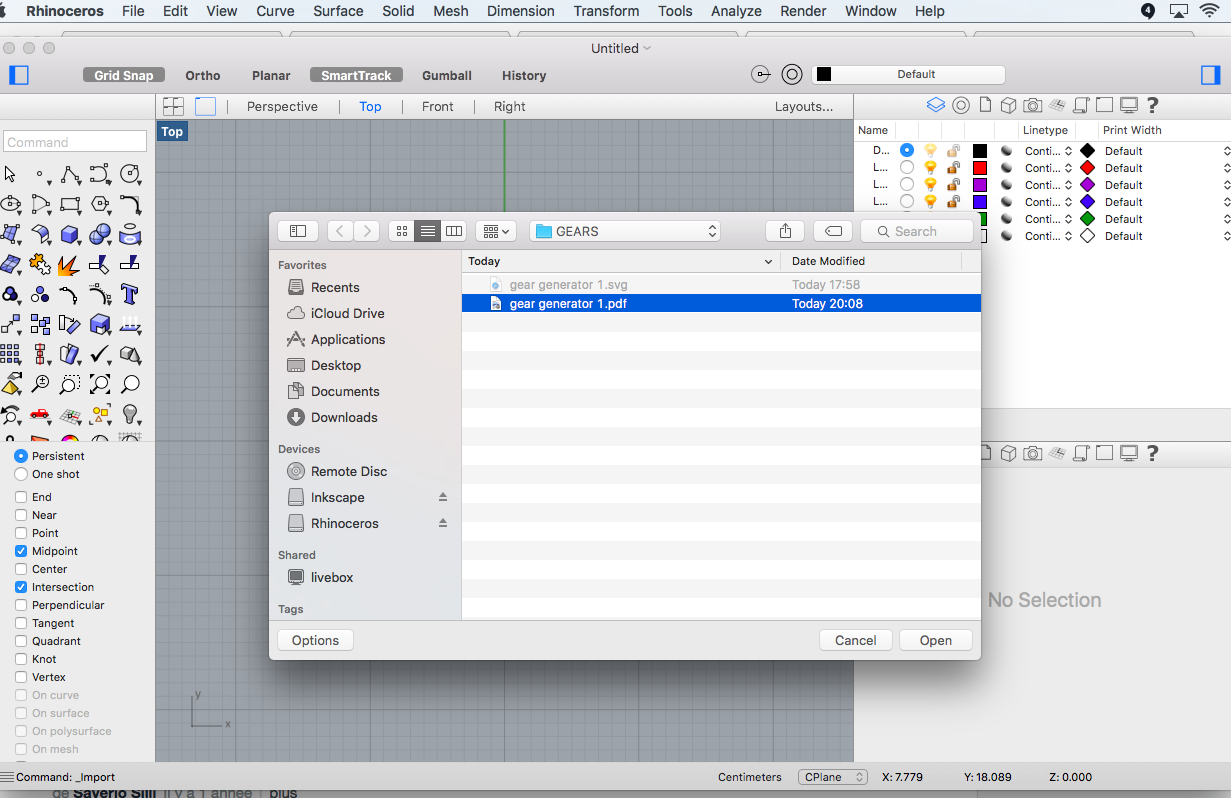1231x798 pixels.
Task: Select the Zoom Extents tool
Action: pyautogui.click(x=100, y=384)
